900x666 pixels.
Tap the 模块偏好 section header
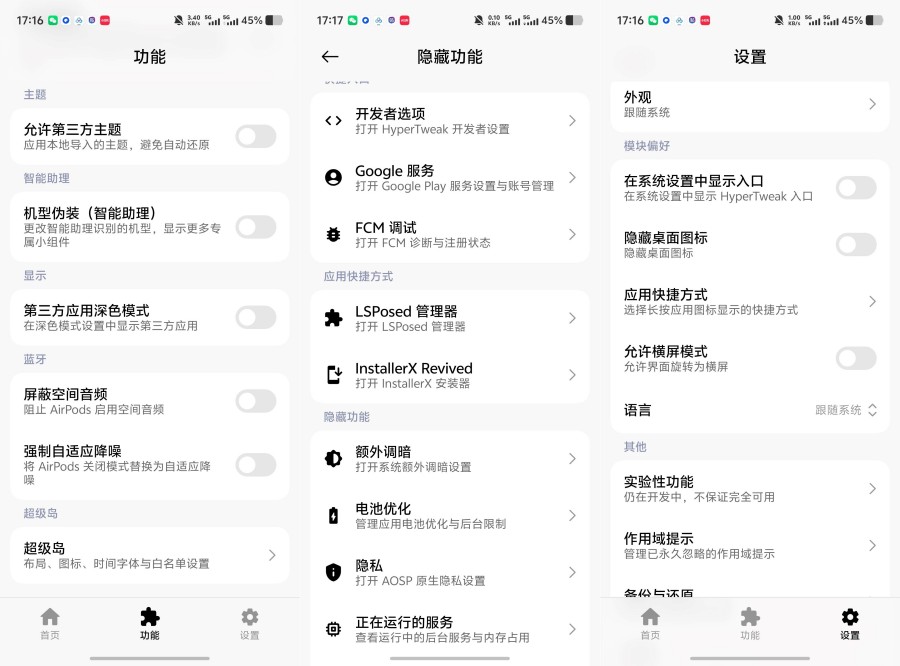[x=647, y=146]
